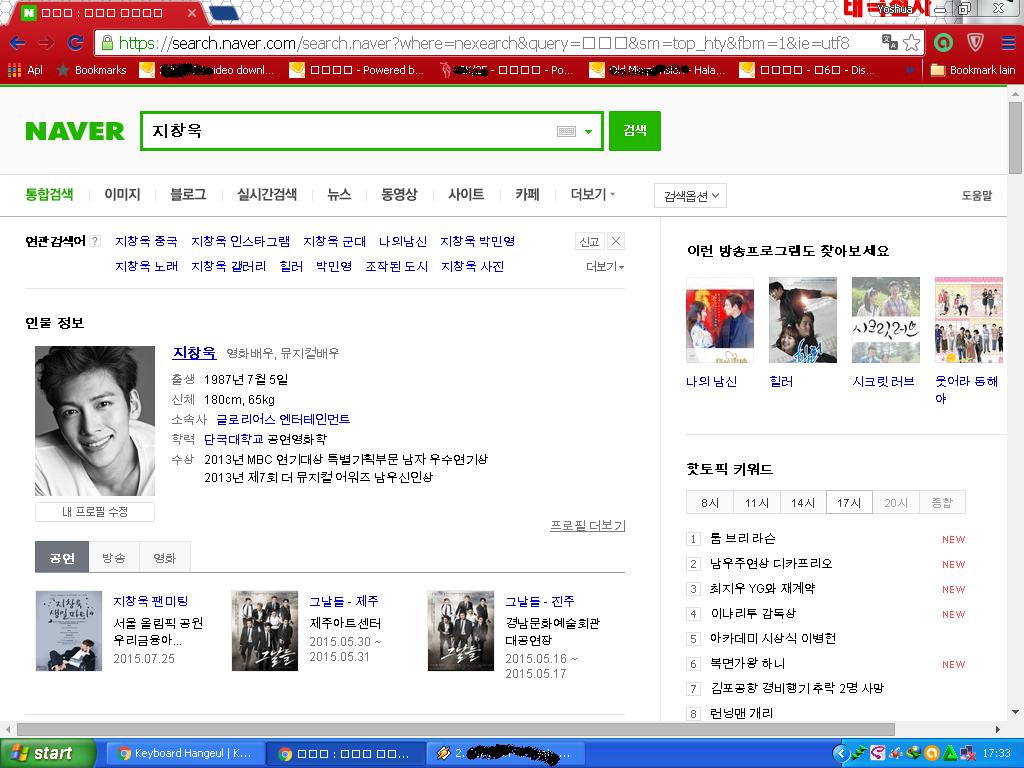Click the shield extension icon in the toolbar
Image resolution: width=1024 pixels, height=768 pixels.
[974, 44]
